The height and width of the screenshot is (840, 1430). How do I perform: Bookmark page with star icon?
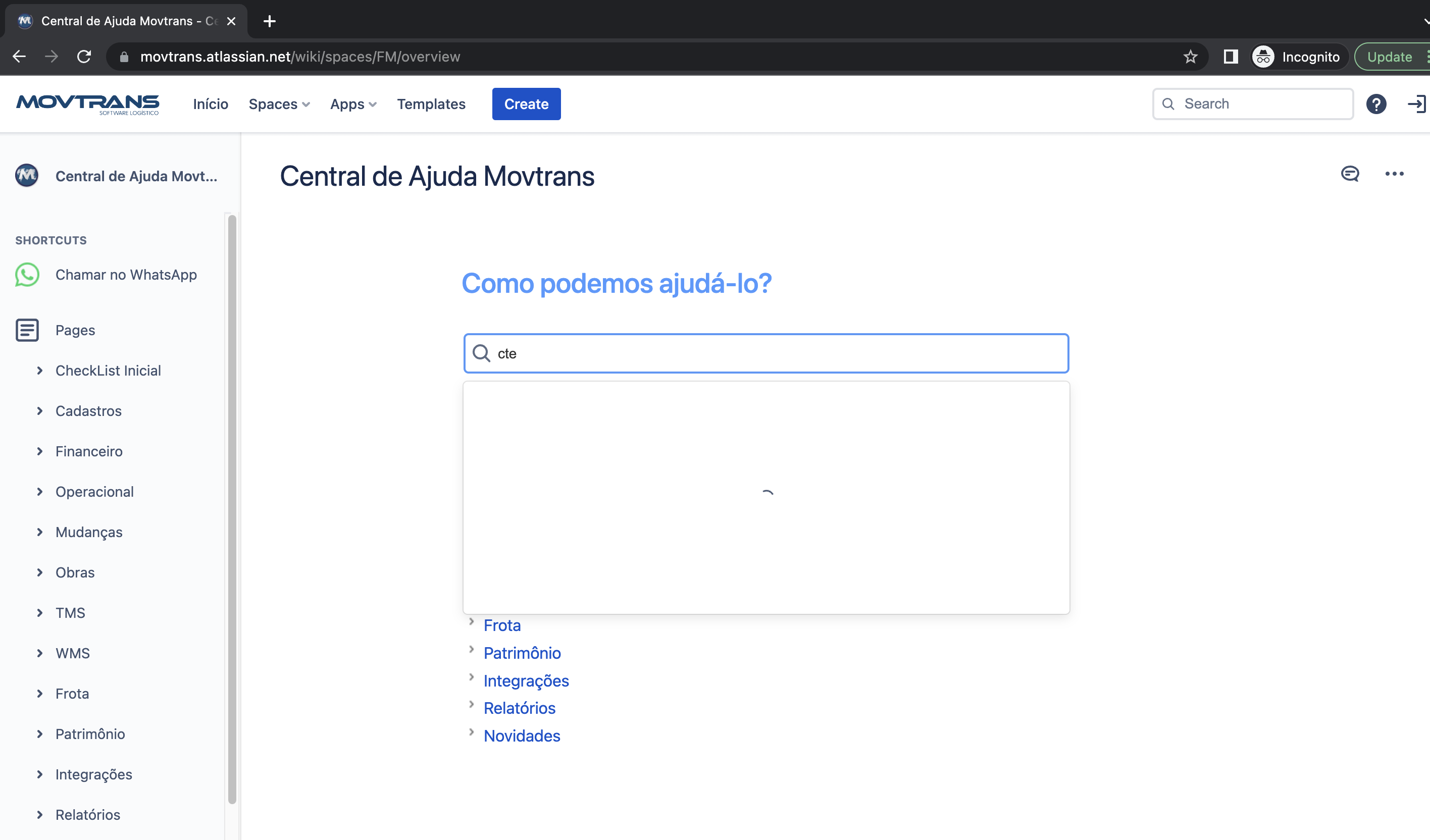pyautogui.click(x=1191, y=57)
